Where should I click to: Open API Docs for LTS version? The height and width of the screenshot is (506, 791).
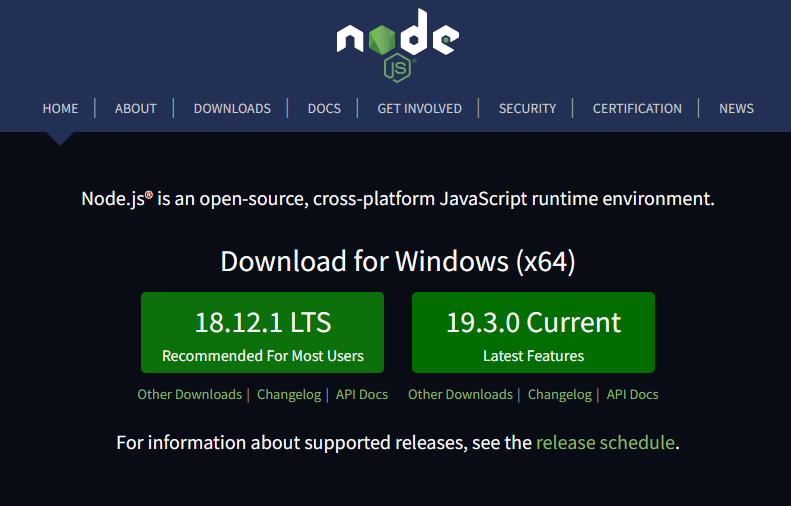click(362, 395)
